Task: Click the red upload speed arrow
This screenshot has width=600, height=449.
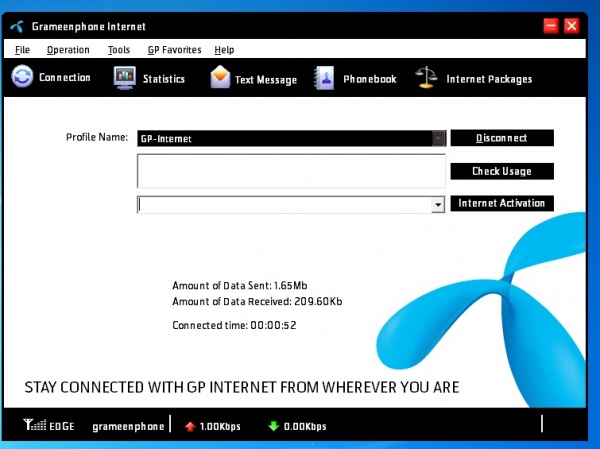Action: point(190,426)
